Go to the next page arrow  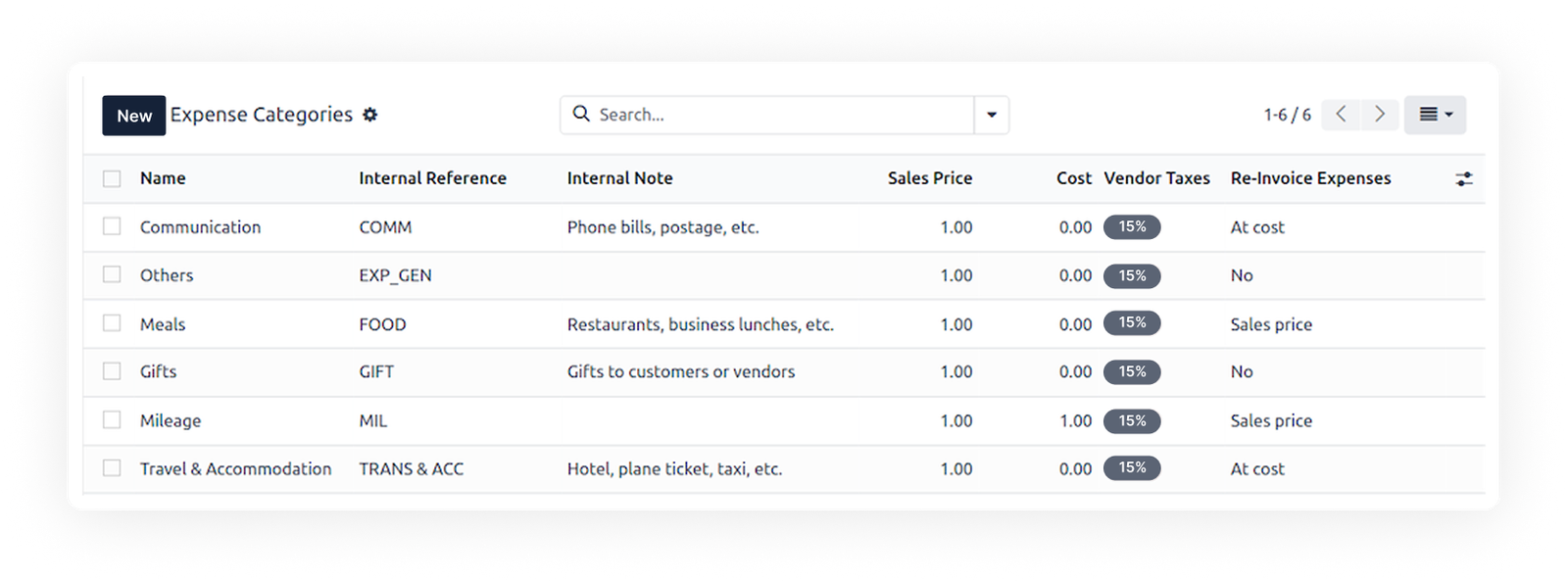click(x=1379, y=115)
